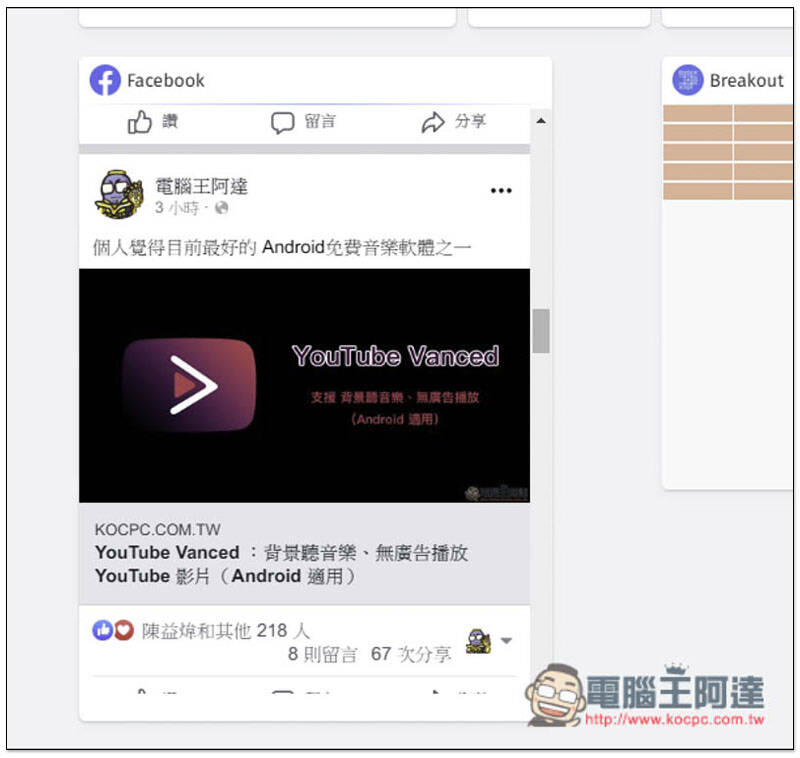Screen dimensions: 800x758
Task: Share the post using the arrow icon
Action: pos(433,122)
